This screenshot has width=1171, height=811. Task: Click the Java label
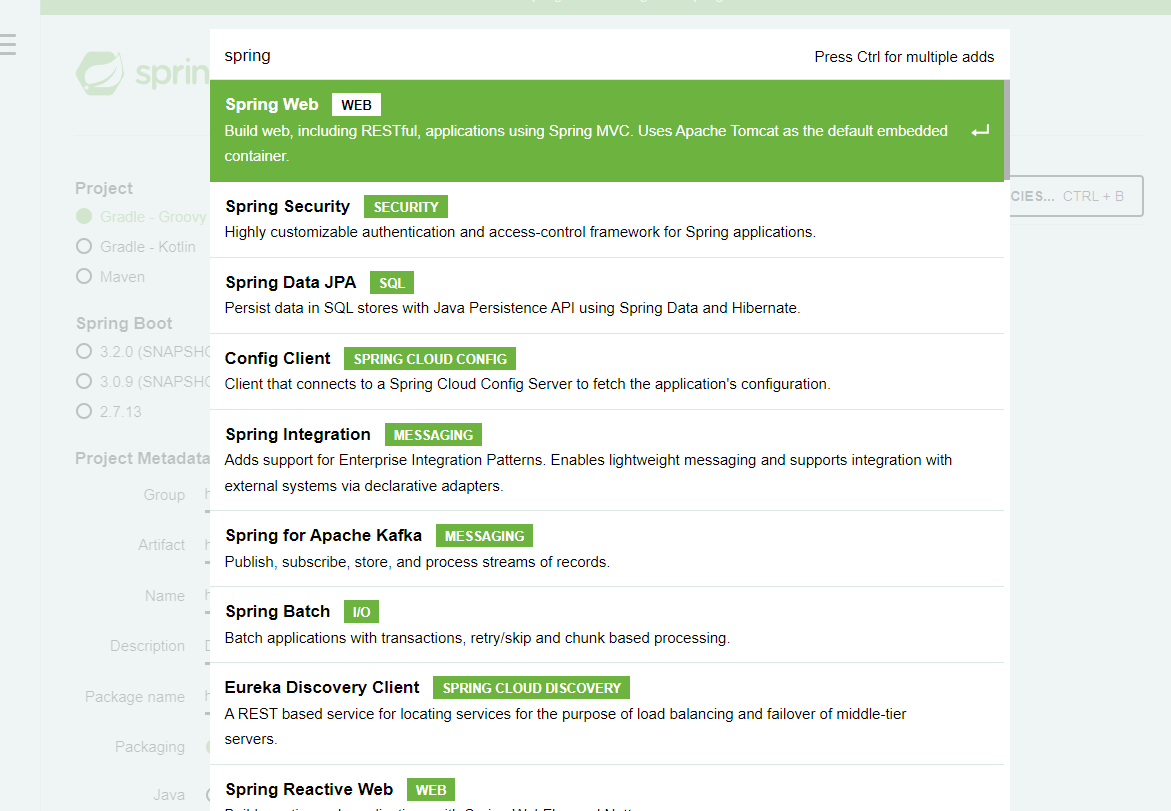click(169, 795)
